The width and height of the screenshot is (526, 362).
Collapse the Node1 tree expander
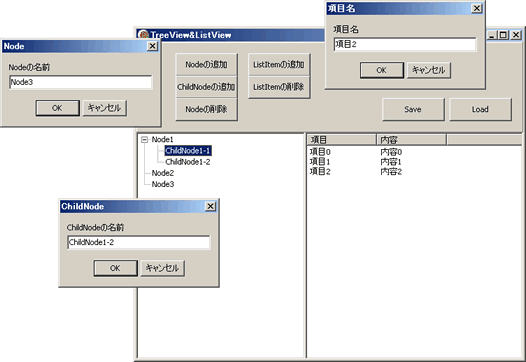pyautogui.click(x=144, y=139)
